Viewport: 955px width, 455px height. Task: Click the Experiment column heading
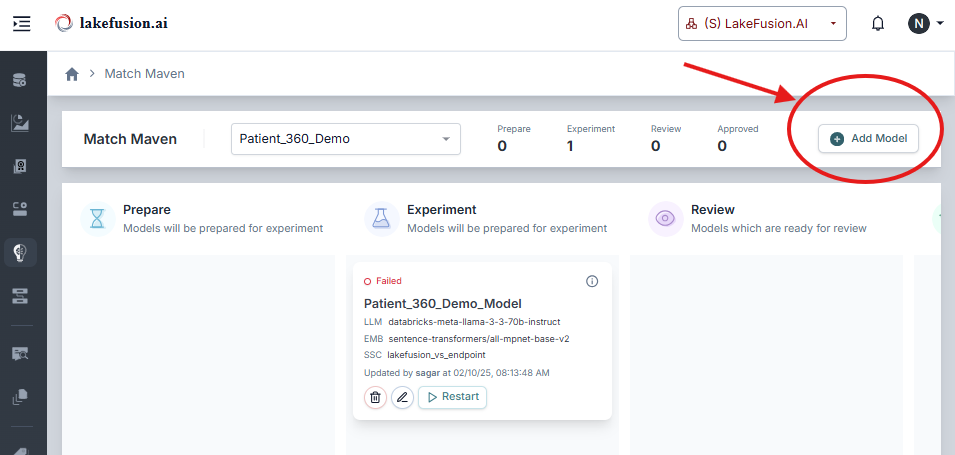[x=442, y=210]
